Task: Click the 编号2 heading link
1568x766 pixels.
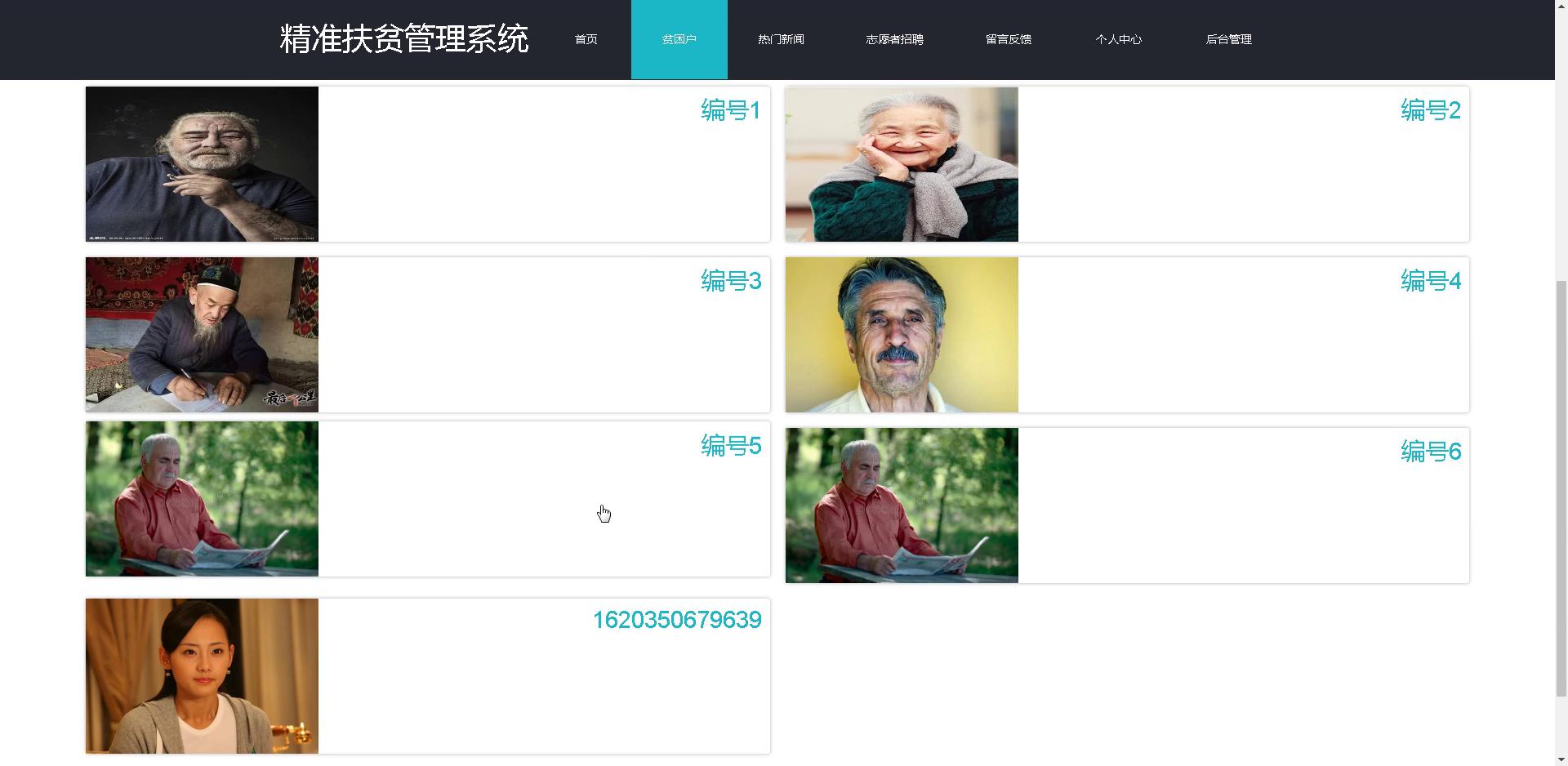Action: (x=1430, y=110)
